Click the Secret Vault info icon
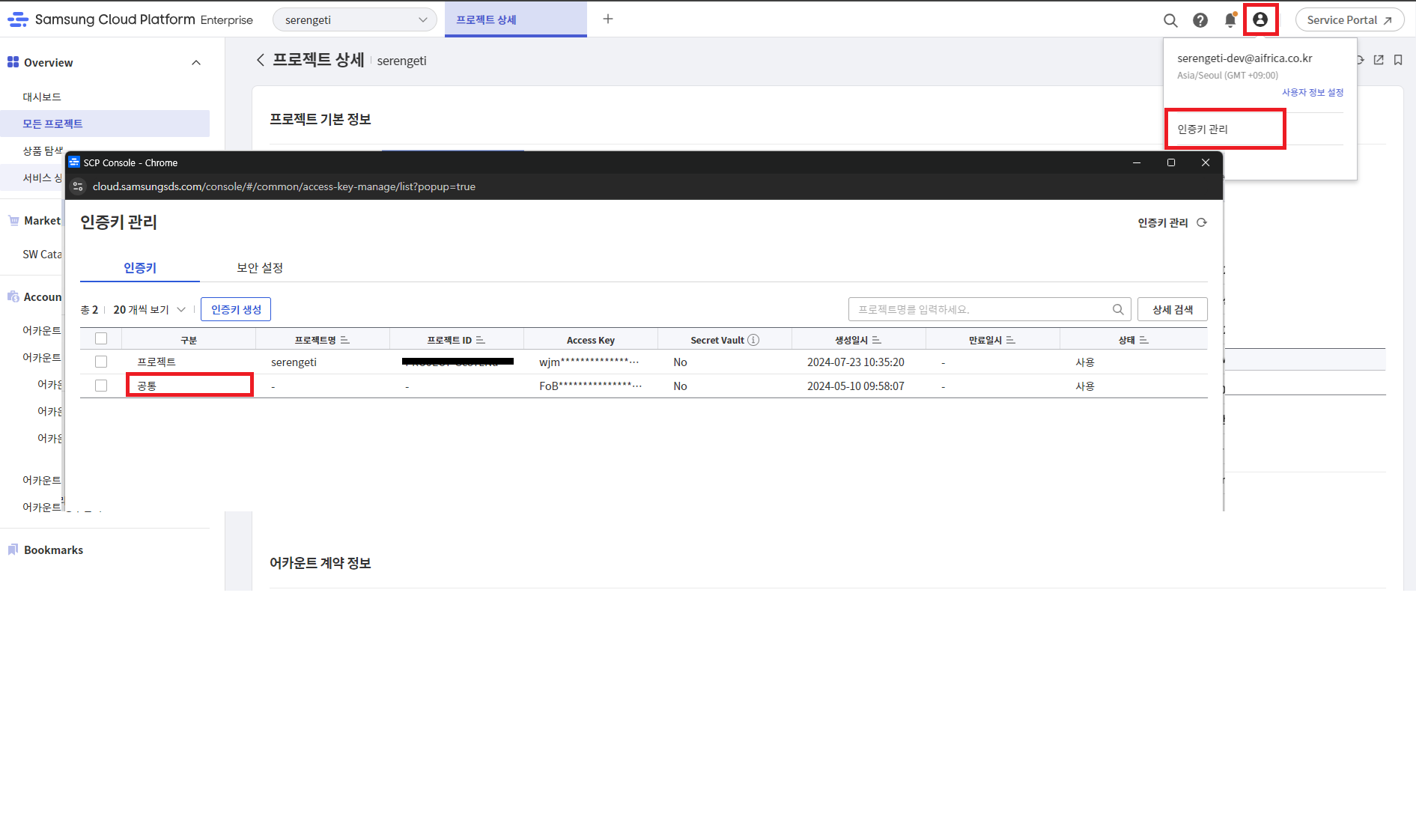Viewport: 1416px width, 840px height. (753, 340)
